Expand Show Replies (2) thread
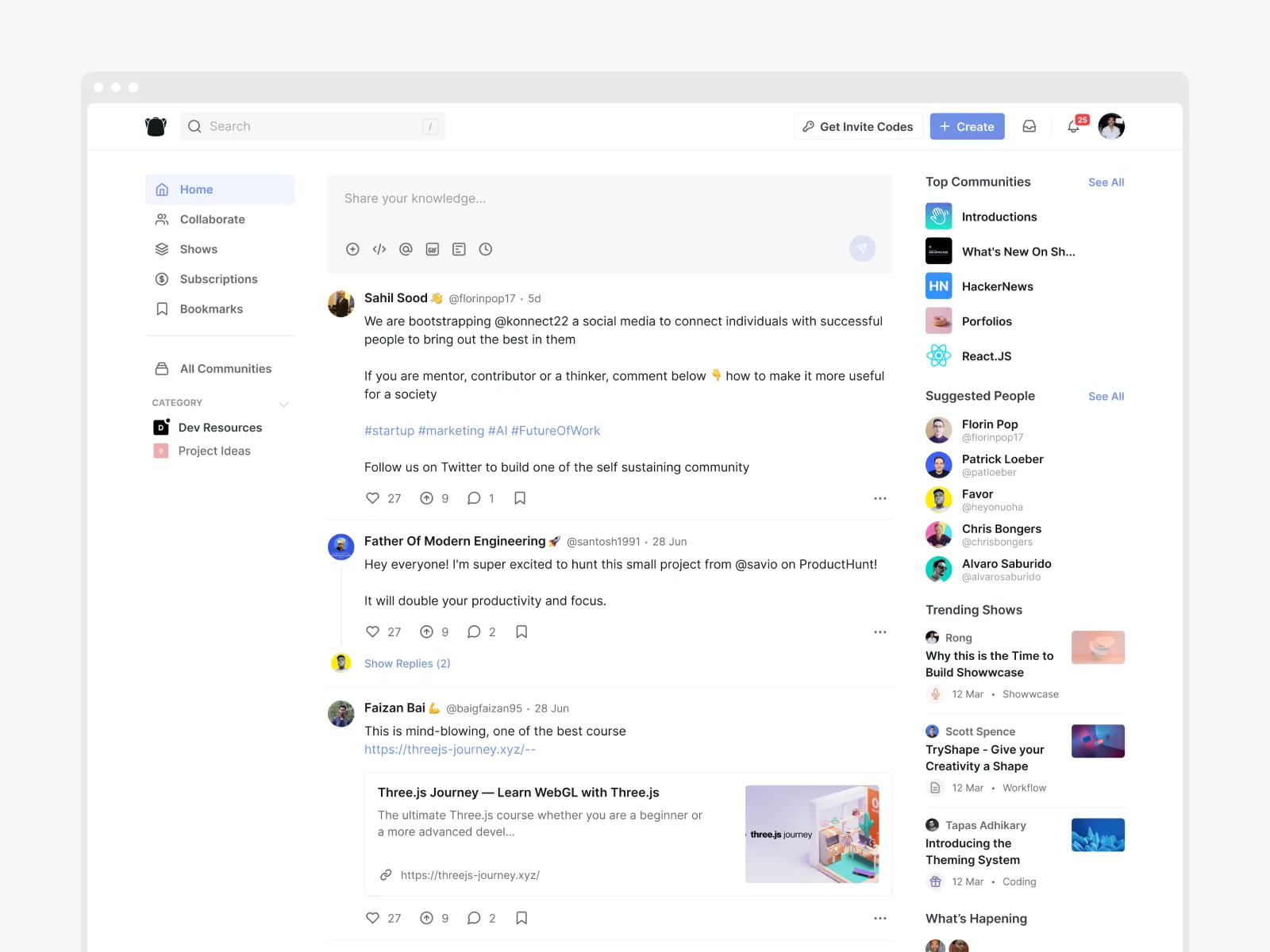This screenshot has height=952, width=1270. 407,663
